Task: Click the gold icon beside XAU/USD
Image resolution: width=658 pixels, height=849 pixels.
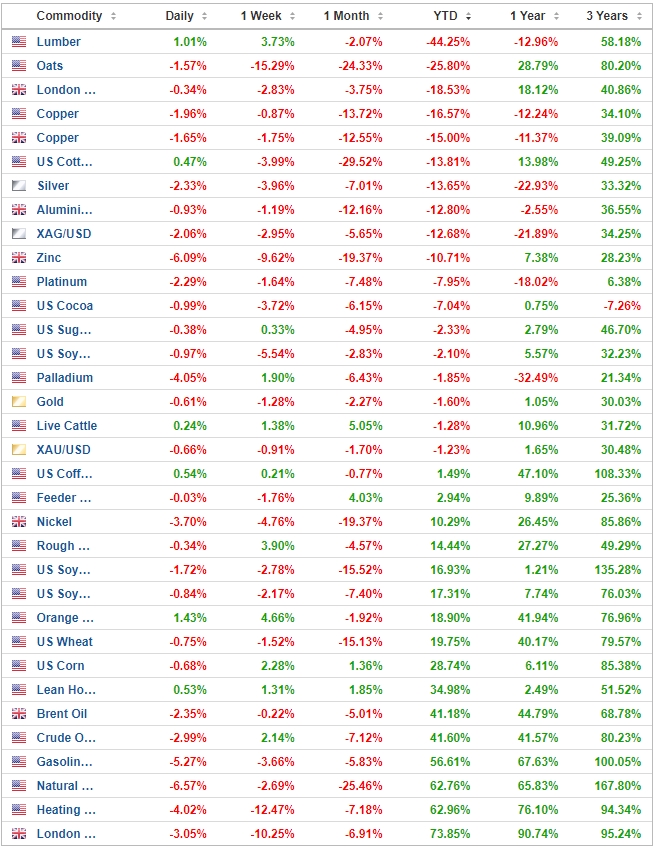Action: pos(19,450)
